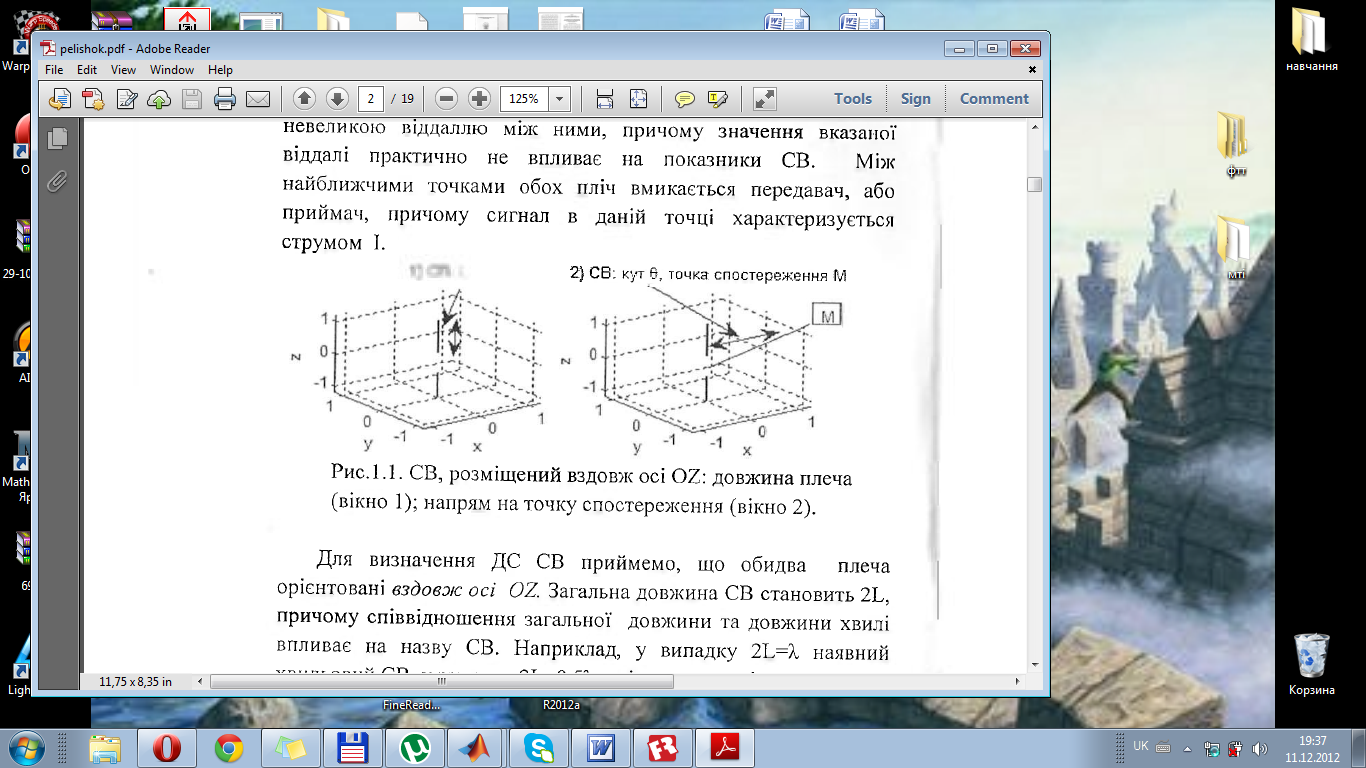
Task: Click the UK language indicator in tray
Action: click(x=1141, y=746)
